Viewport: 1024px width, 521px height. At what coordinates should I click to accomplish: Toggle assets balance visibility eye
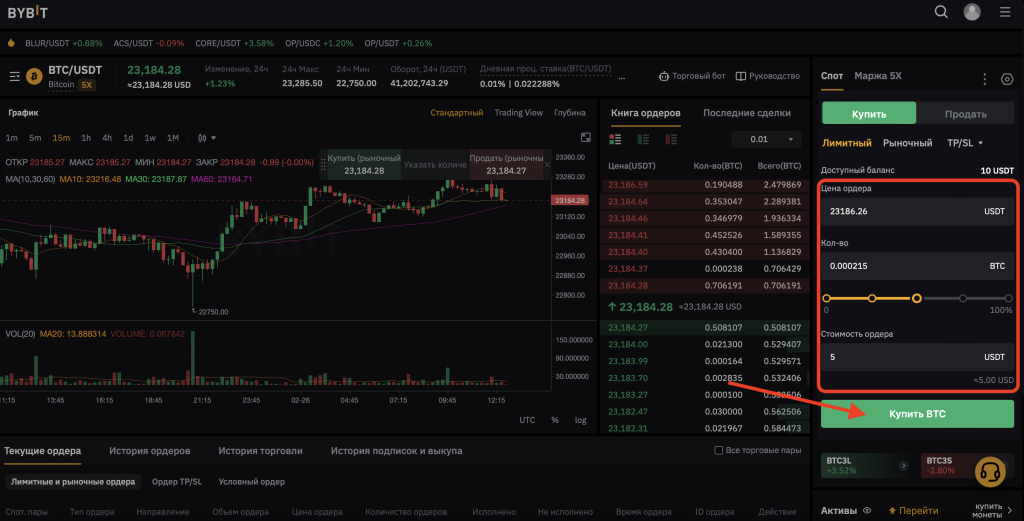coord(867,511)
